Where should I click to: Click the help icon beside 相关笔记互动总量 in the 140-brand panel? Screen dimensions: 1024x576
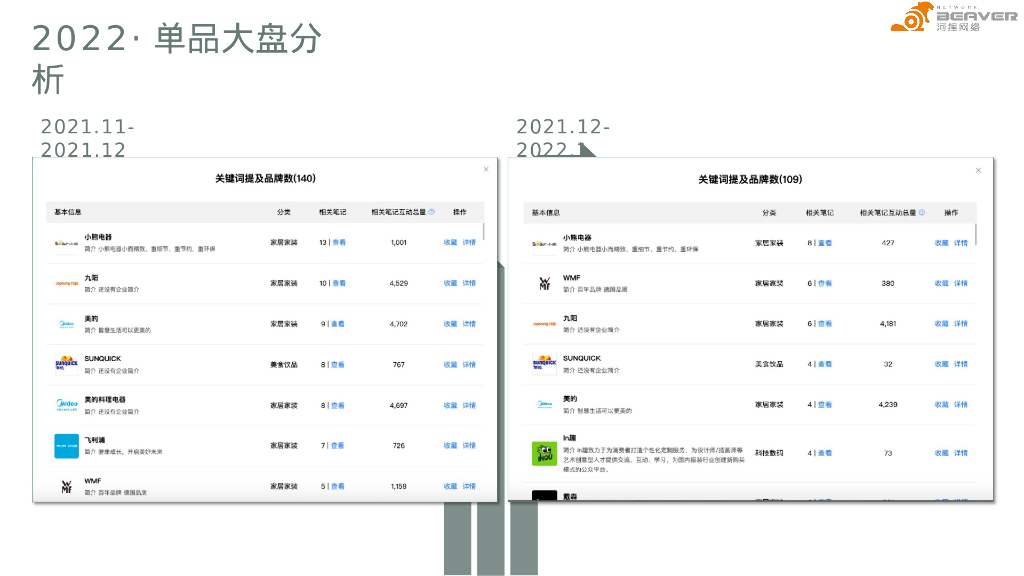pyautogui.click(x=432, y=212)
